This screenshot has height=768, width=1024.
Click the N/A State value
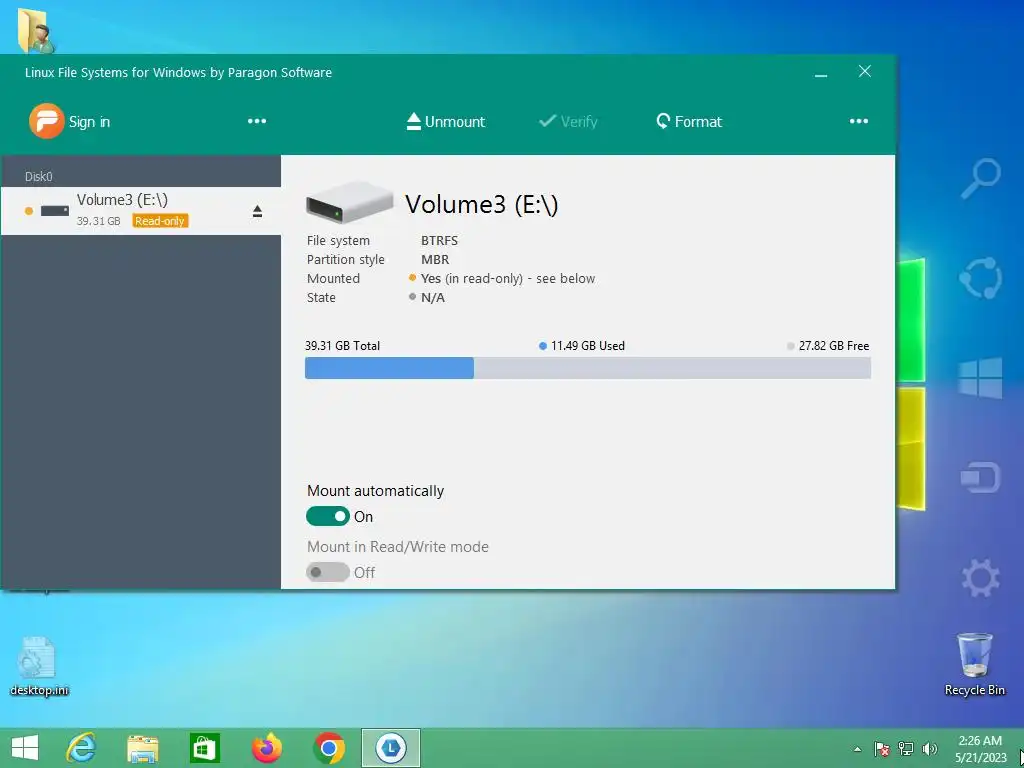coord(432,298)
